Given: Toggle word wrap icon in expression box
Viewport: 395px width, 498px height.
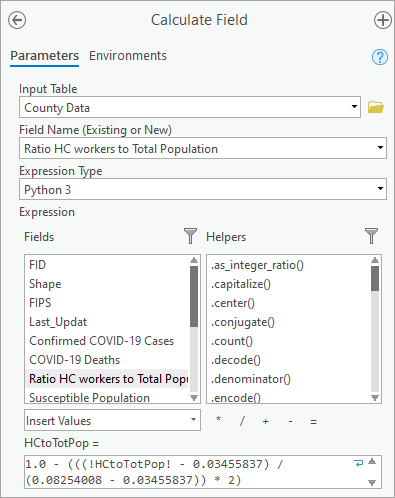Looking at the screenshot, I should [359, 463].
